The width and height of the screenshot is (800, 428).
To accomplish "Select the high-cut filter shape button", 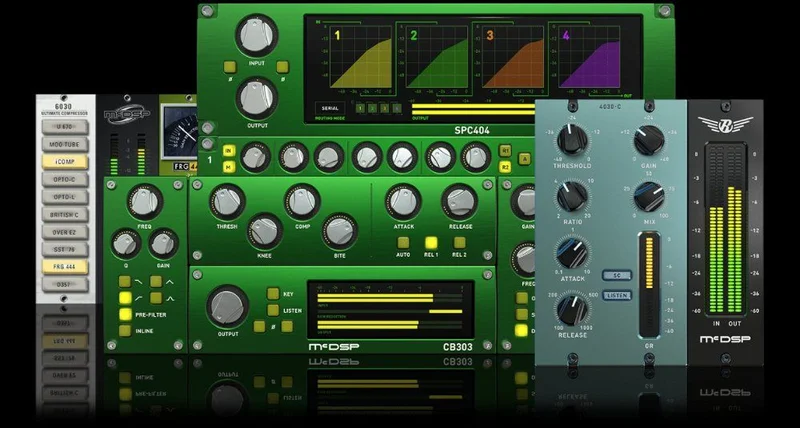I will coord(125,282).
